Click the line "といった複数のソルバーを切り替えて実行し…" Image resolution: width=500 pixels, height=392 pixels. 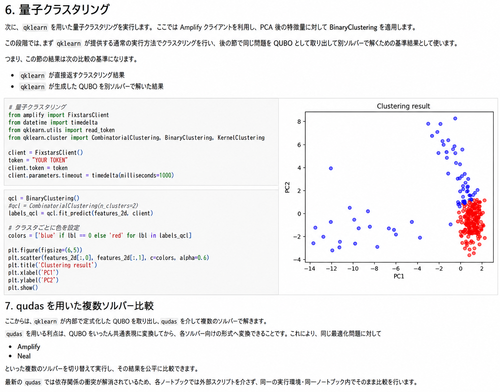pos(102,369)
